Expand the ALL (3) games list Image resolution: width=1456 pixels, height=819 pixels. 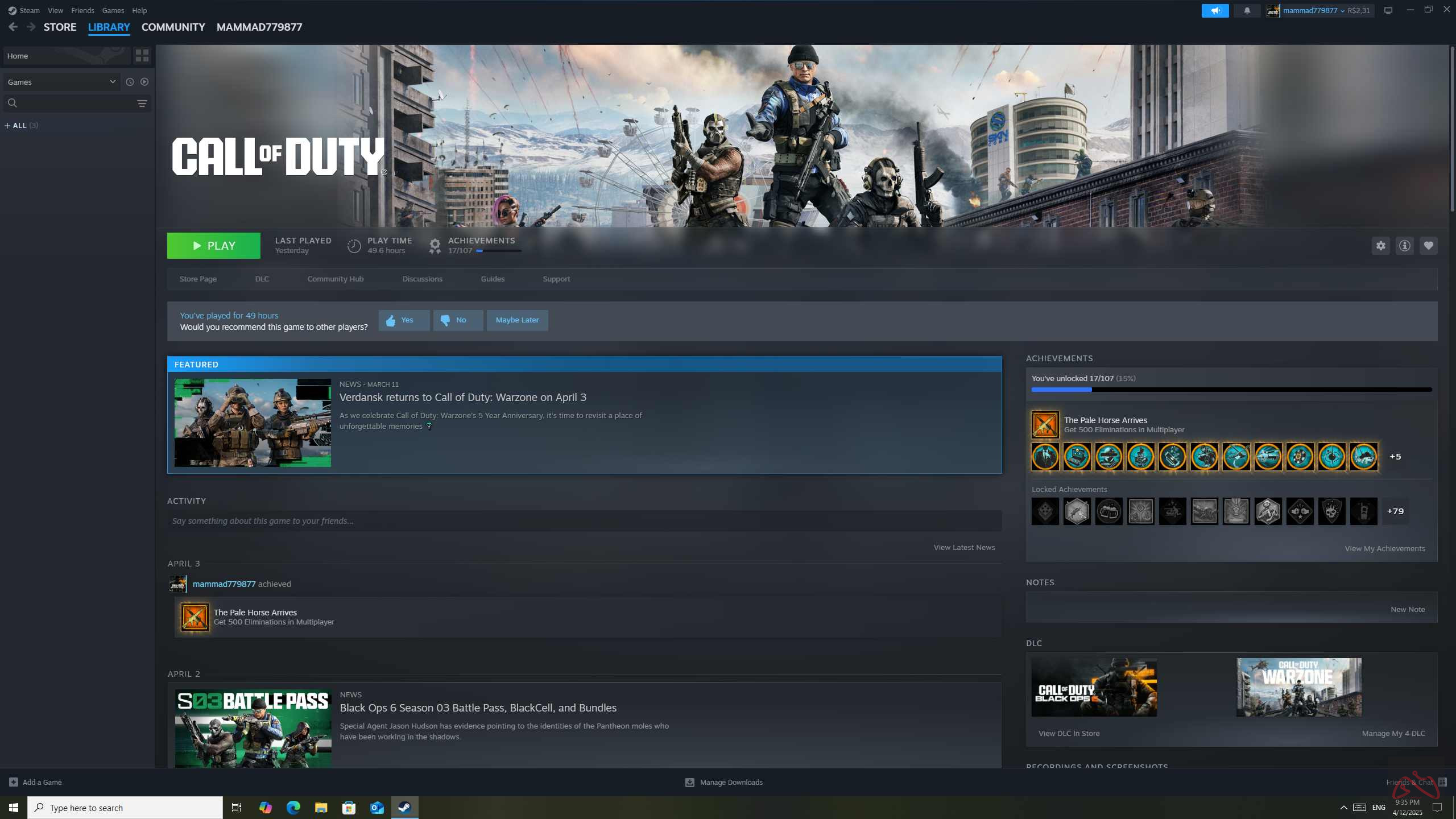tap(21, 125)
